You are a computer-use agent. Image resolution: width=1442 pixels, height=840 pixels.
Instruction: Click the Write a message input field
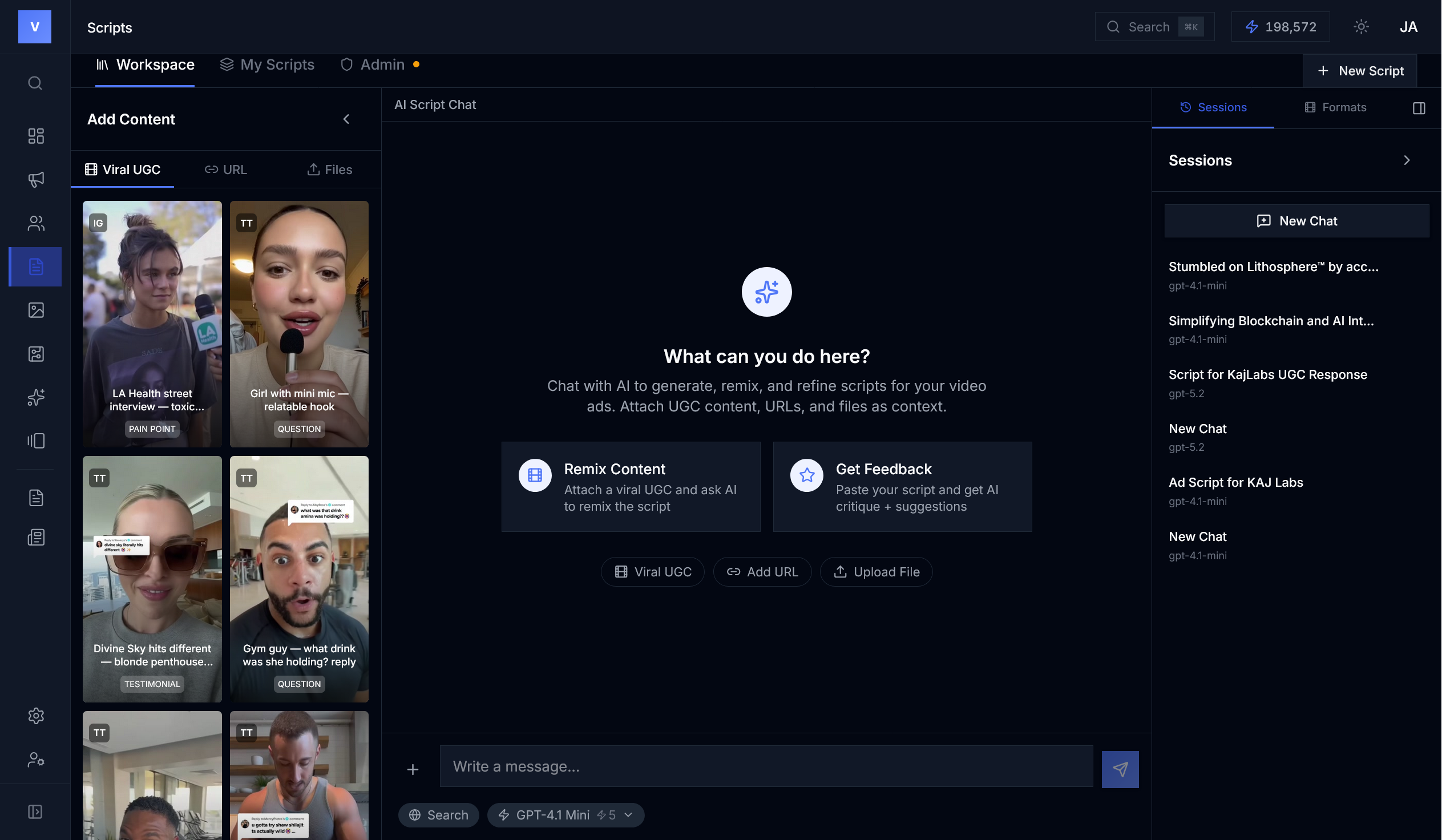[x=766, y=766]
